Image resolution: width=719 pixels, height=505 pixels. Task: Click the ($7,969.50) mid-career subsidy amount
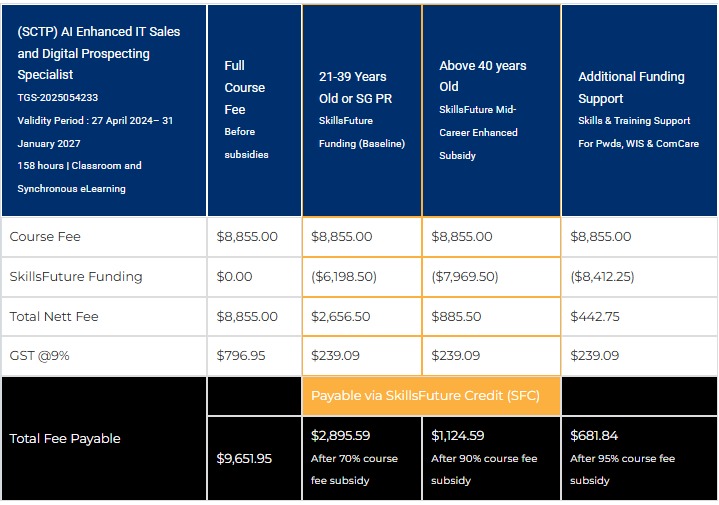click(x=465, y=277)
